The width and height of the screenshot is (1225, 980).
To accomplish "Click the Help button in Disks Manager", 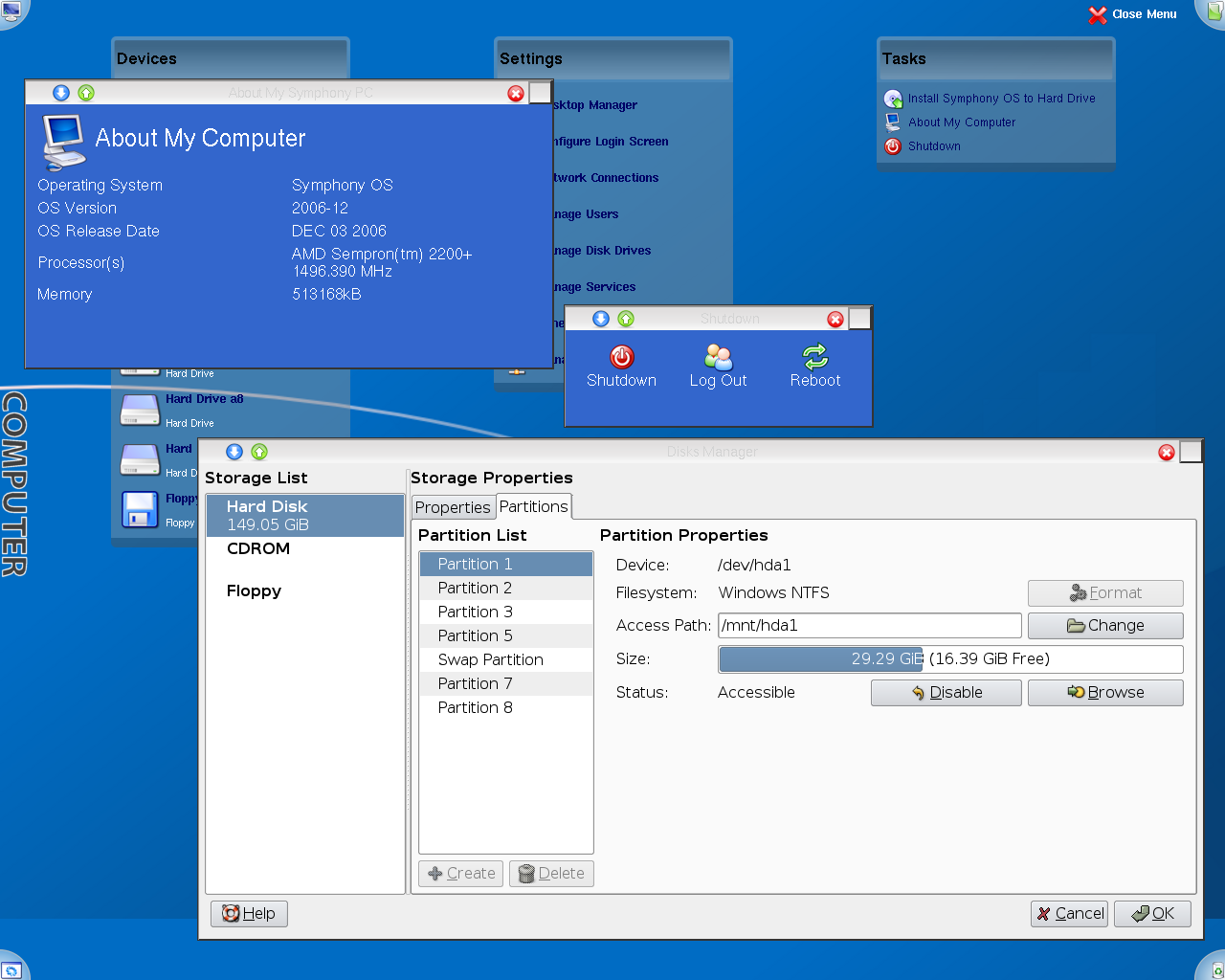I will coord(249,913).
